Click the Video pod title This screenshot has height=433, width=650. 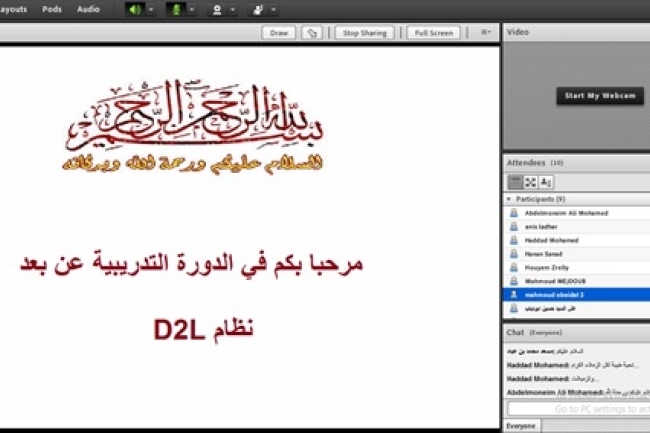(518, 32)
